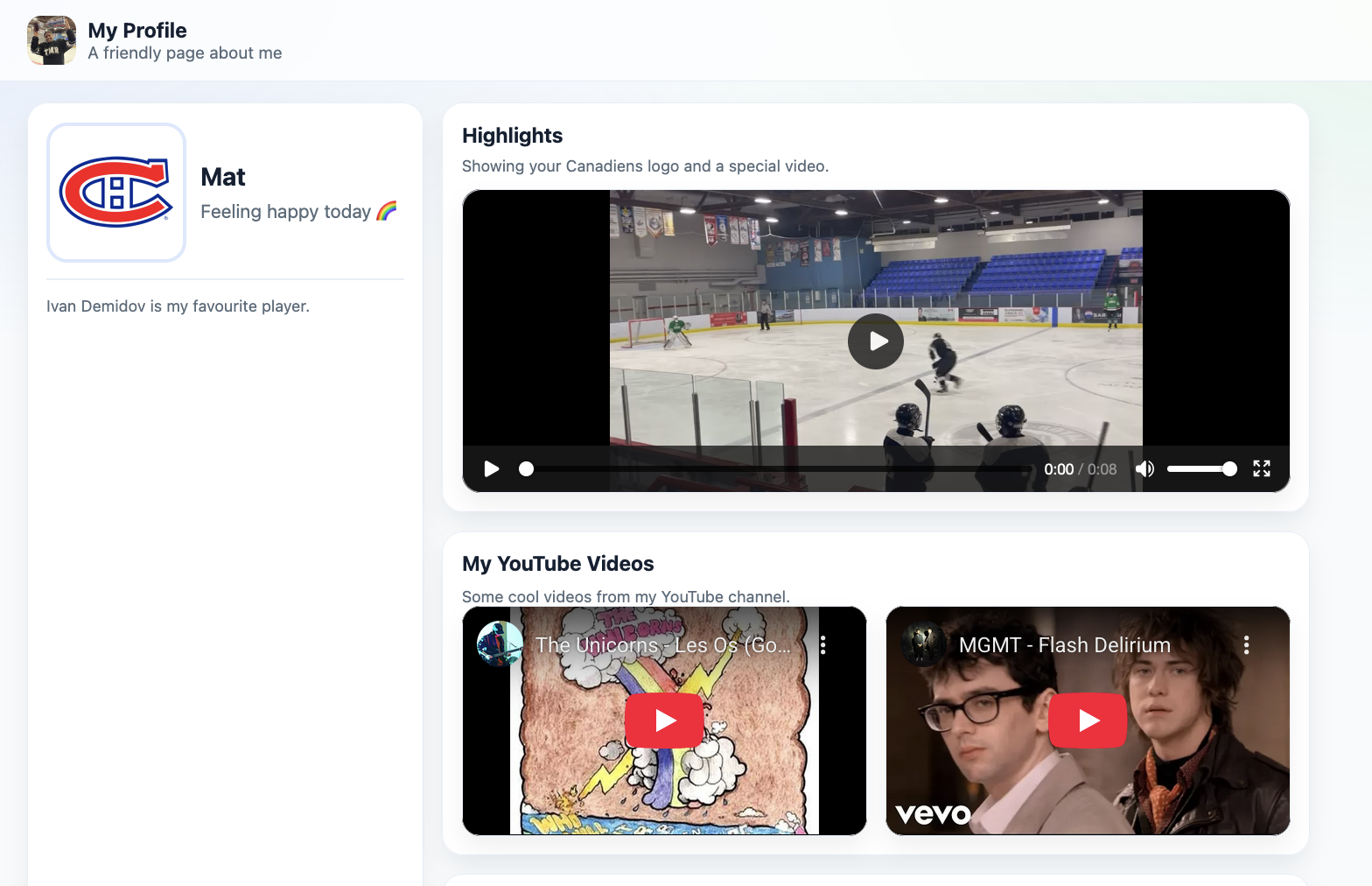Click the MGMT channel avatar icon
Screen dimensions: 1372x886
click(923, 644)
